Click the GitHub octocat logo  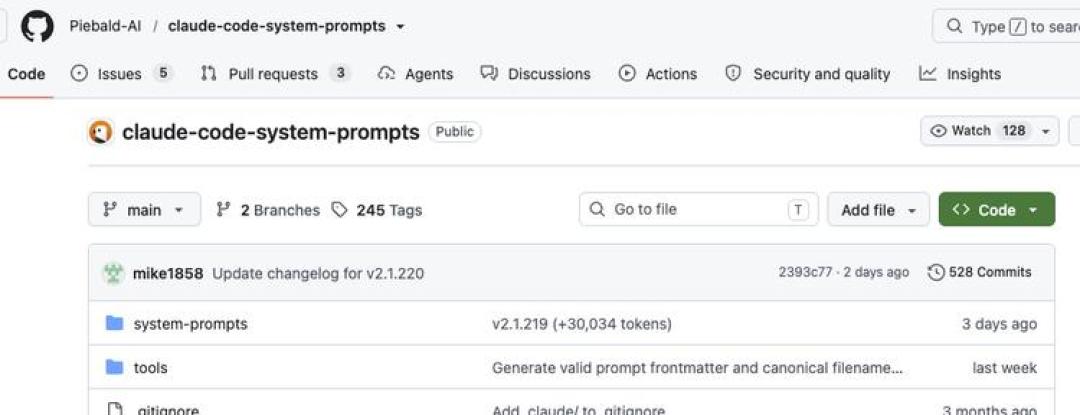(37, 27)
